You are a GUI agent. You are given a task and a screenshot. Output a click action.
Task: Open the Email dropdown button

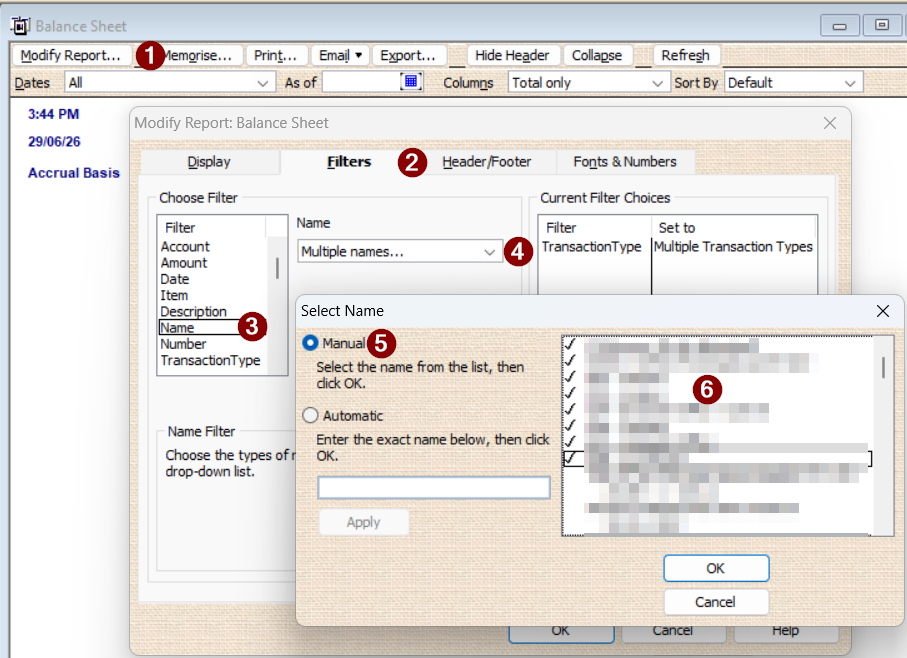pos(340,56)
